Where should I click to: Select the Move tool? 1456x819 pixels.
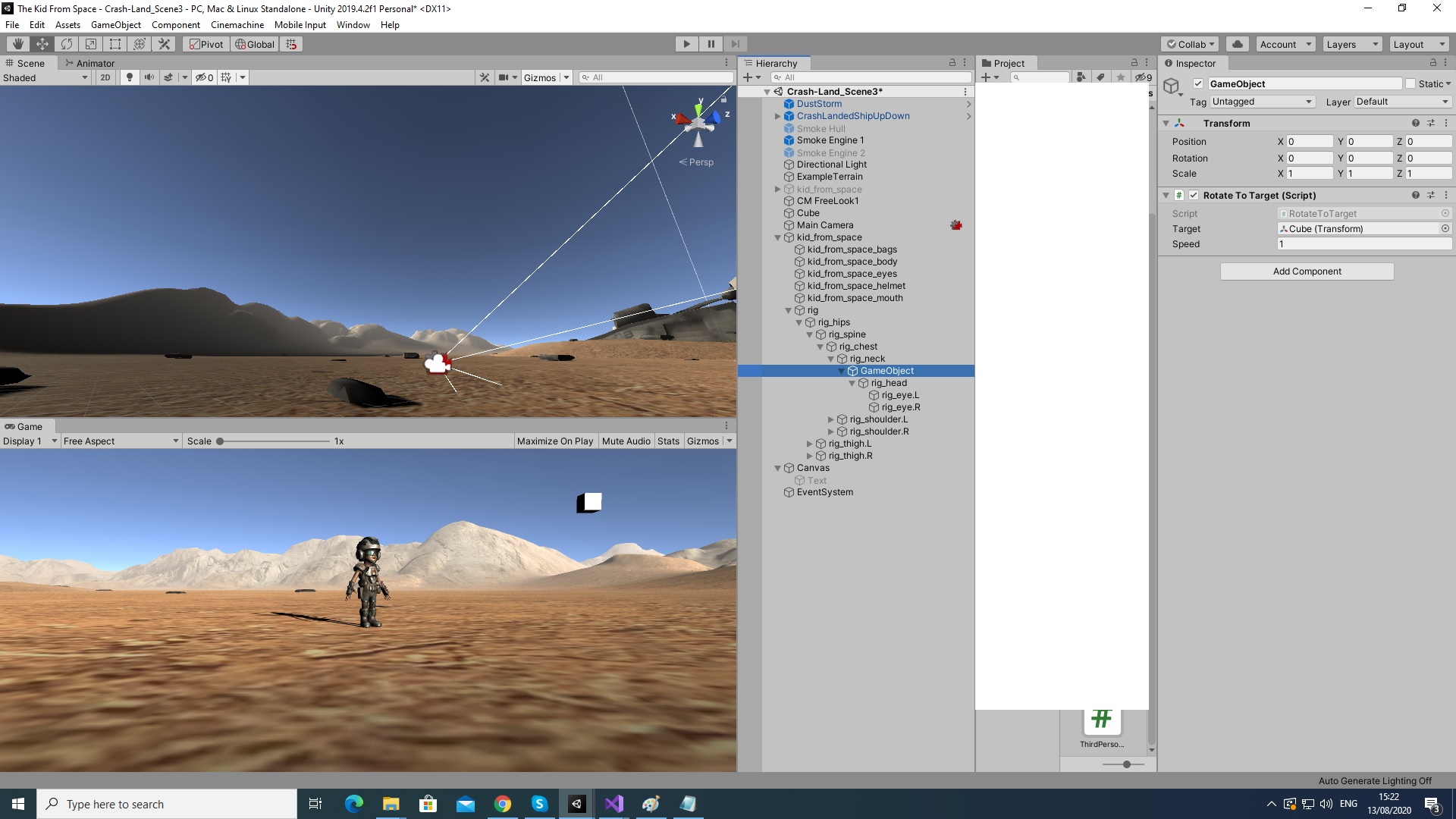click(x=42, y=43)
